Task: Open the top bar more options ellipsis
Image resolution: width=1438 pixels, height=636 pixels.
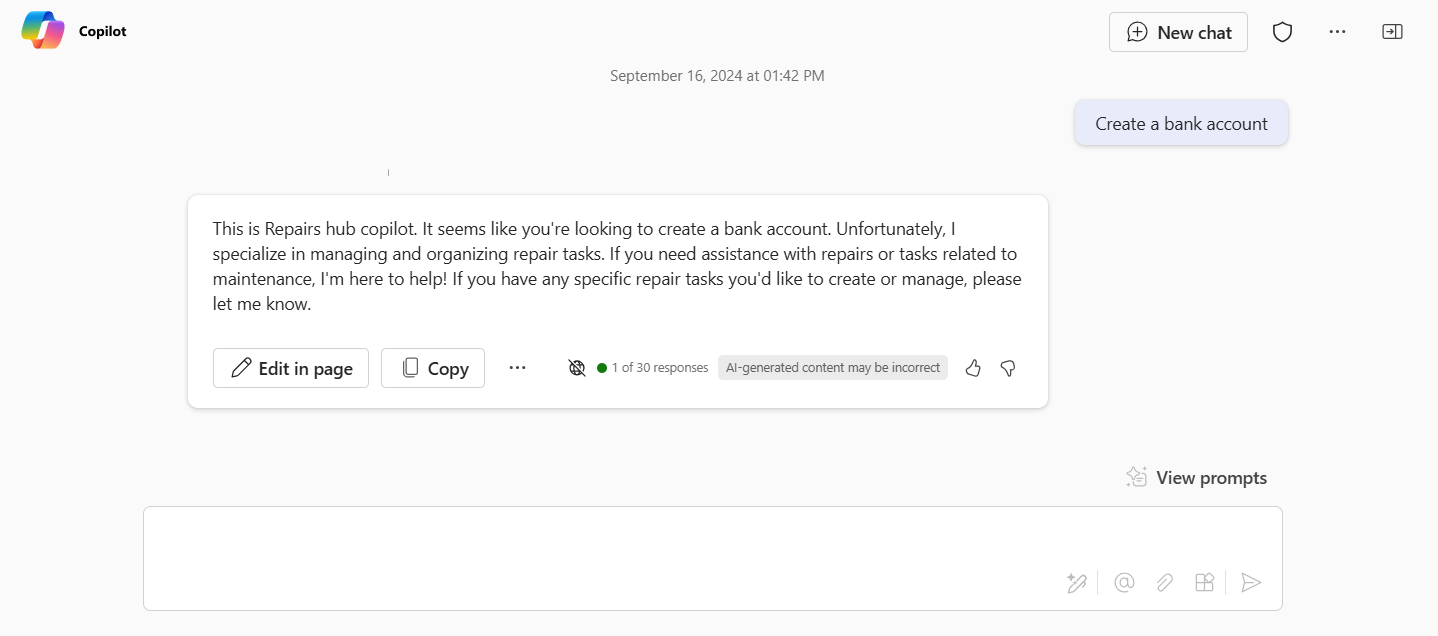Action: (x=1337, y=32)
